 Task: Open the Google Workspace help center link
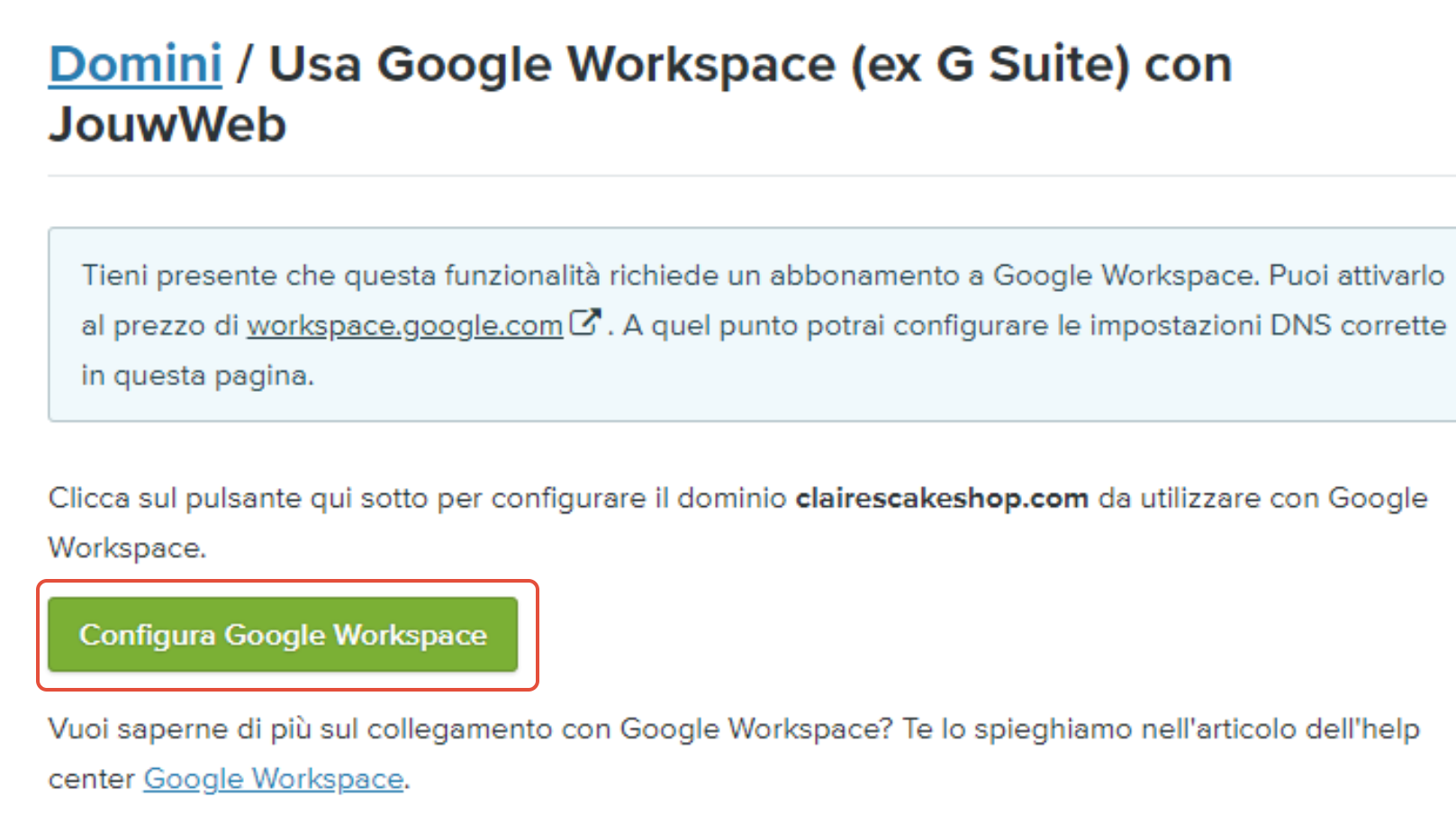274,779
